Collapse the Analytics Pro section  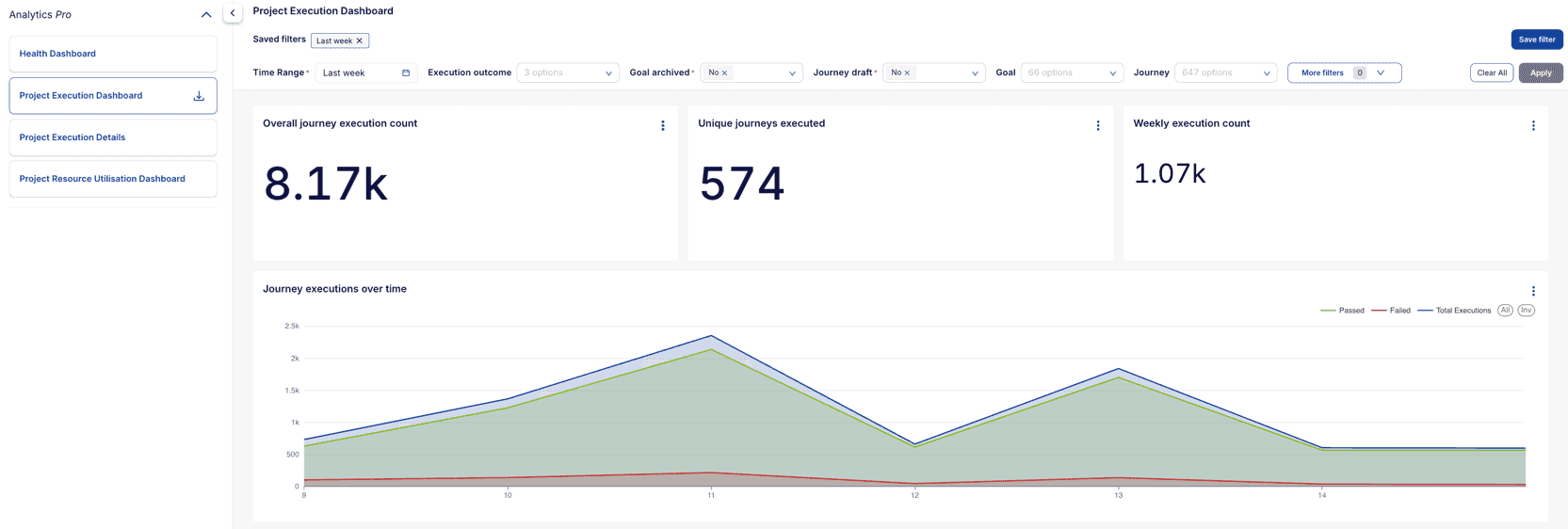[206, 15]
